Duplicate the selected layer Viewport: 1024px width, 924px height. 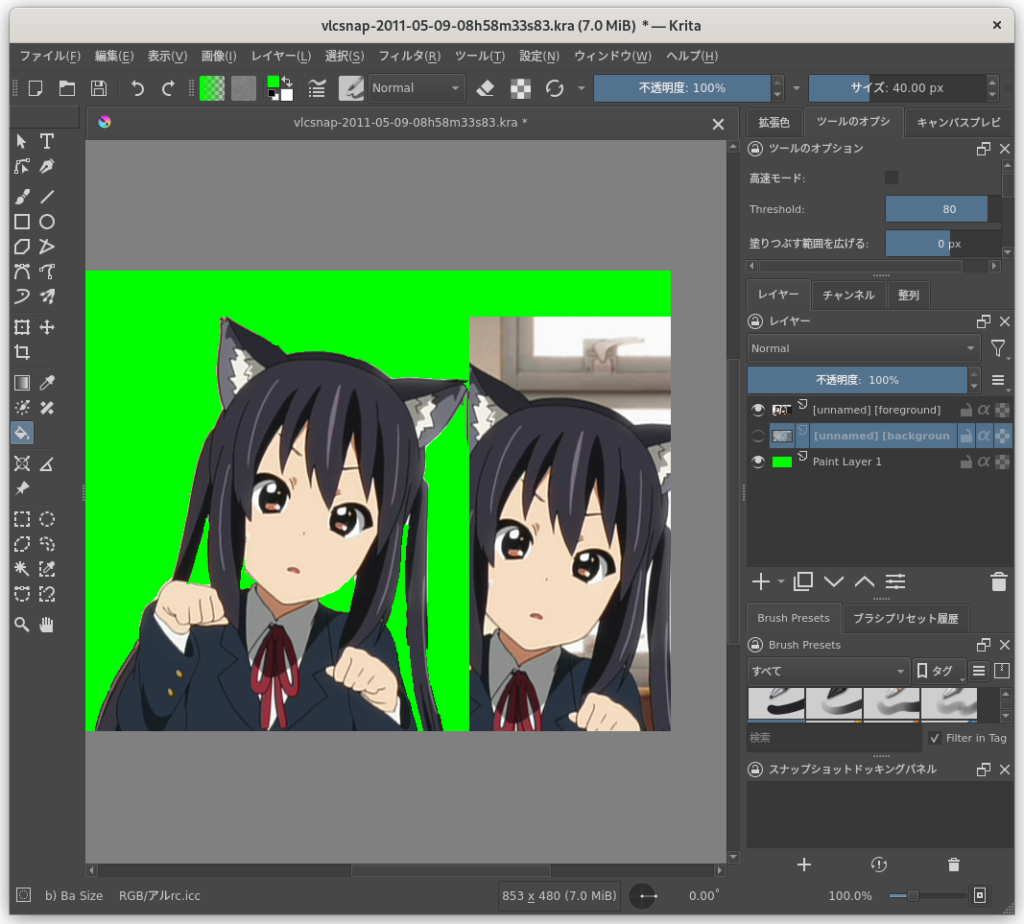tap(803, 581)
